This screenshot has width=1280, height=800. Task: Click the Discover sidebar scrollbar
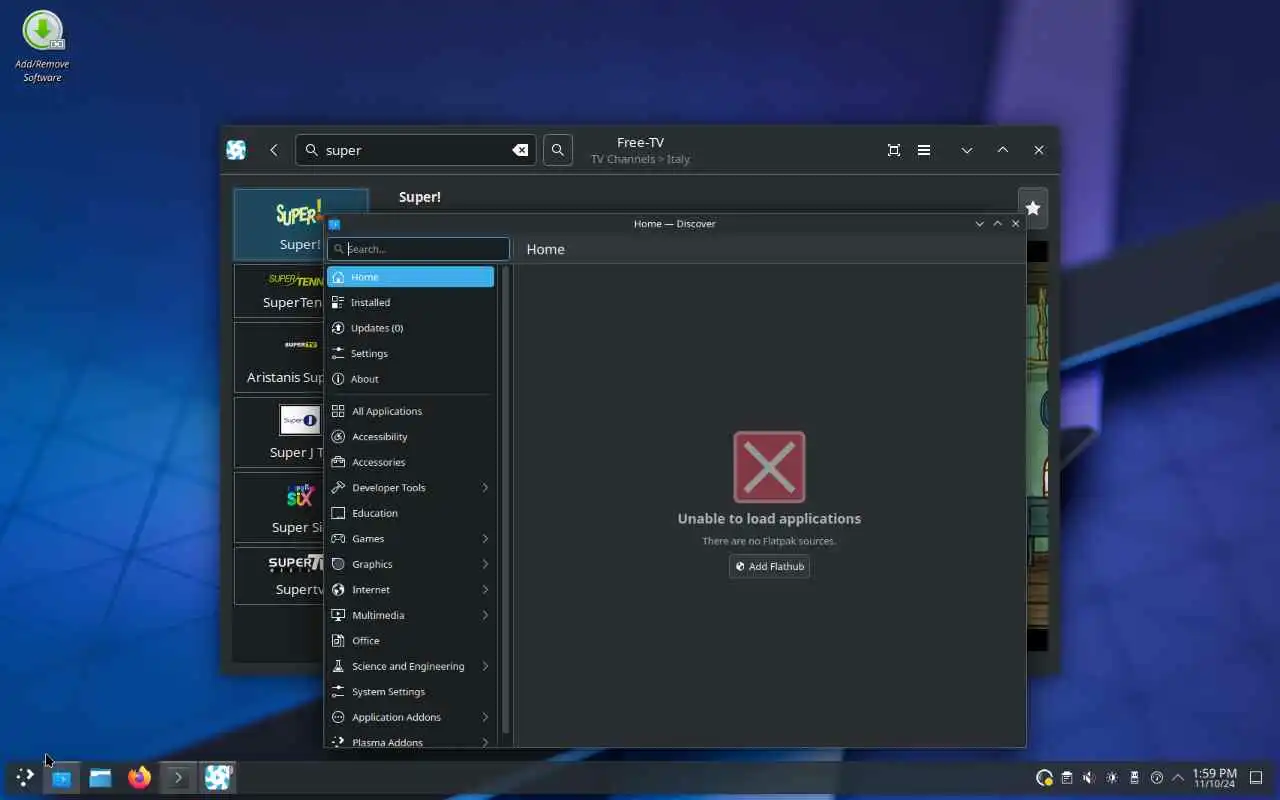(x=505, y=500)
